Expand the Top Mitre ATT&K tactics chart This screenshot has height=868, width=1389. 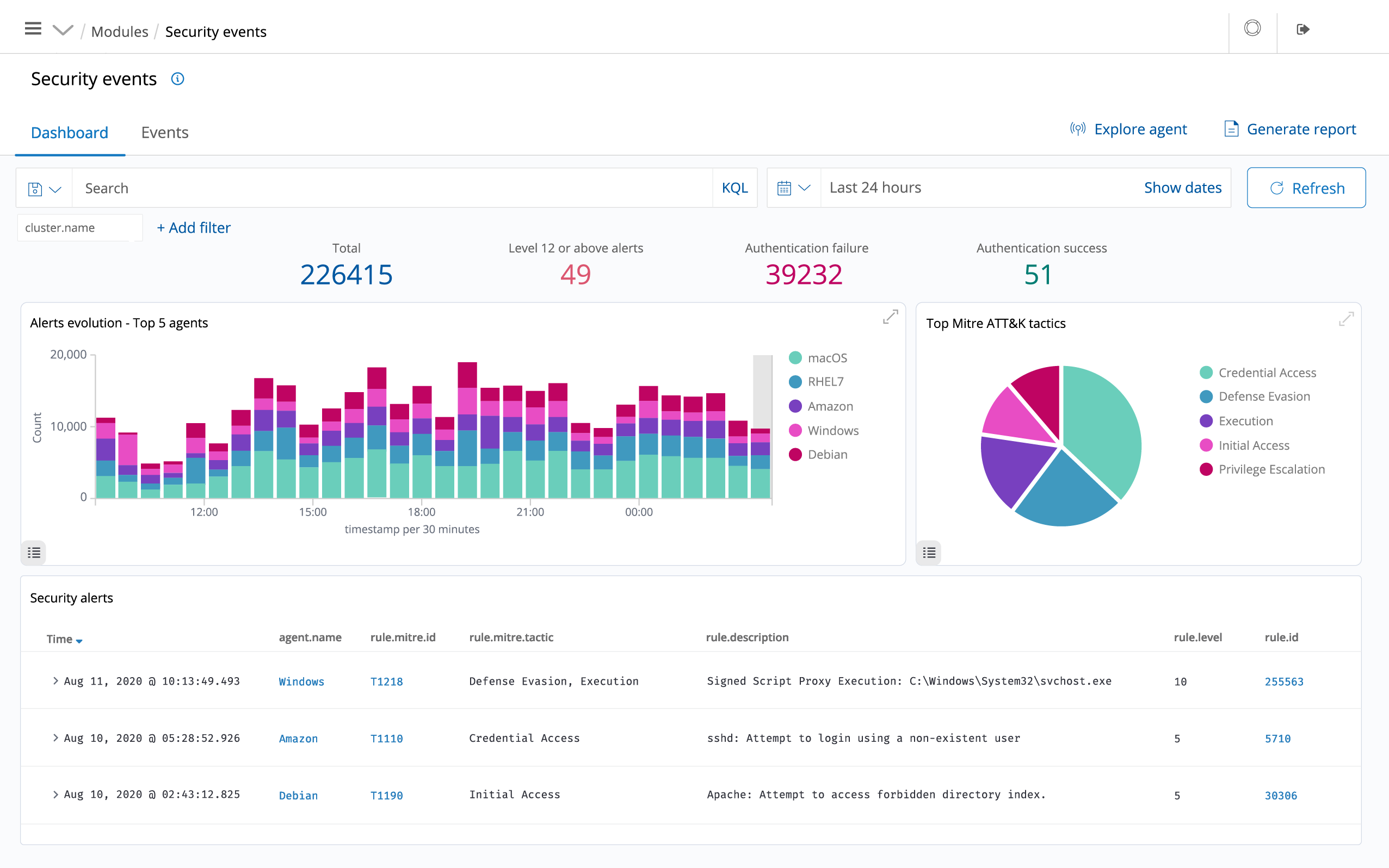[x=1346, y=319]
